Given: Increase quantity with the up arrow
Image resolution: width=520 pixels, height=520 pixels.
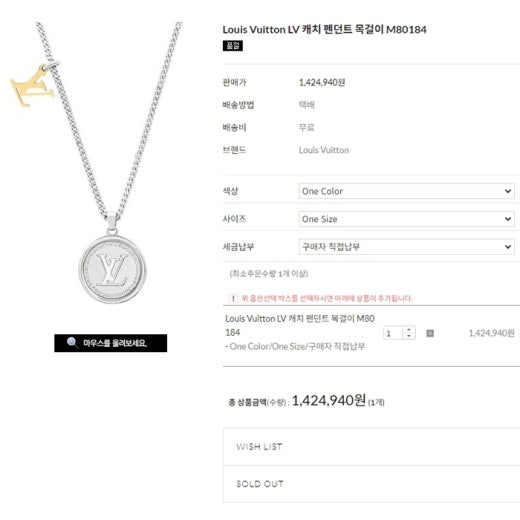Looking at the screenshot, I should point(409,330).
